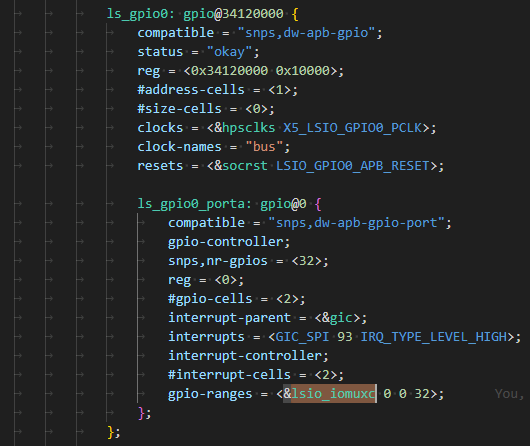Viewport: 530px width, 446px height.
Task: Click the gpio@0 child node name
Action: [284, 204]
